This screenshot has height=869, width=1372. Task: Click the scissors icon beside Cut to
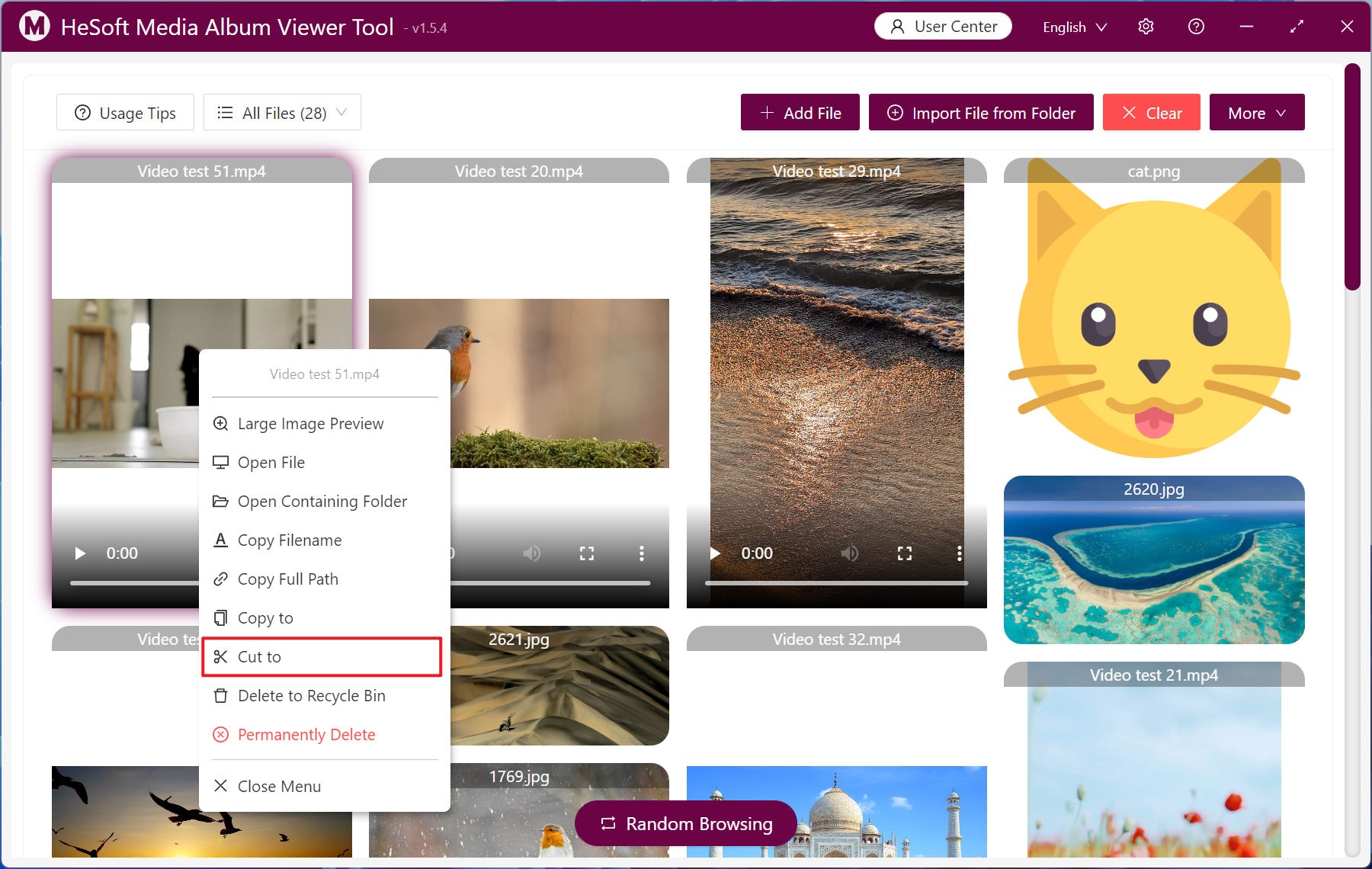[x=220, y=656]
